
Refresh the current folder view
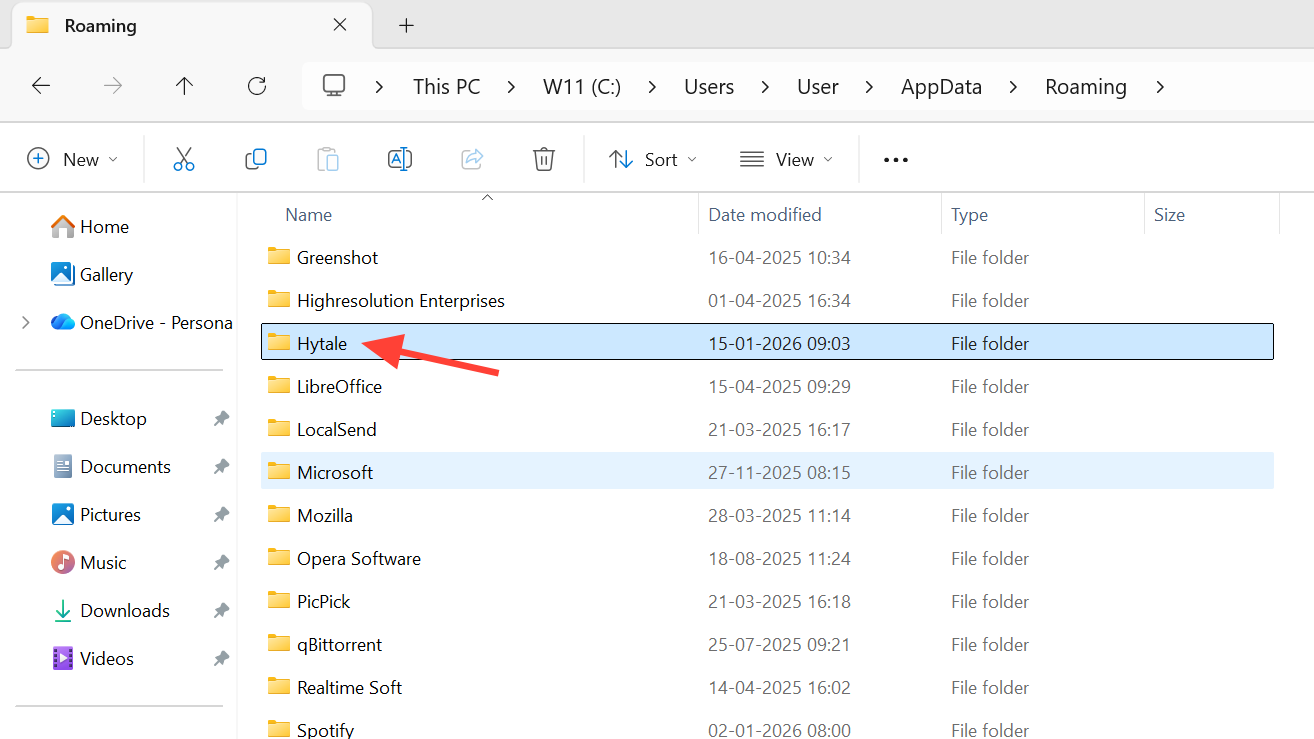257,86
